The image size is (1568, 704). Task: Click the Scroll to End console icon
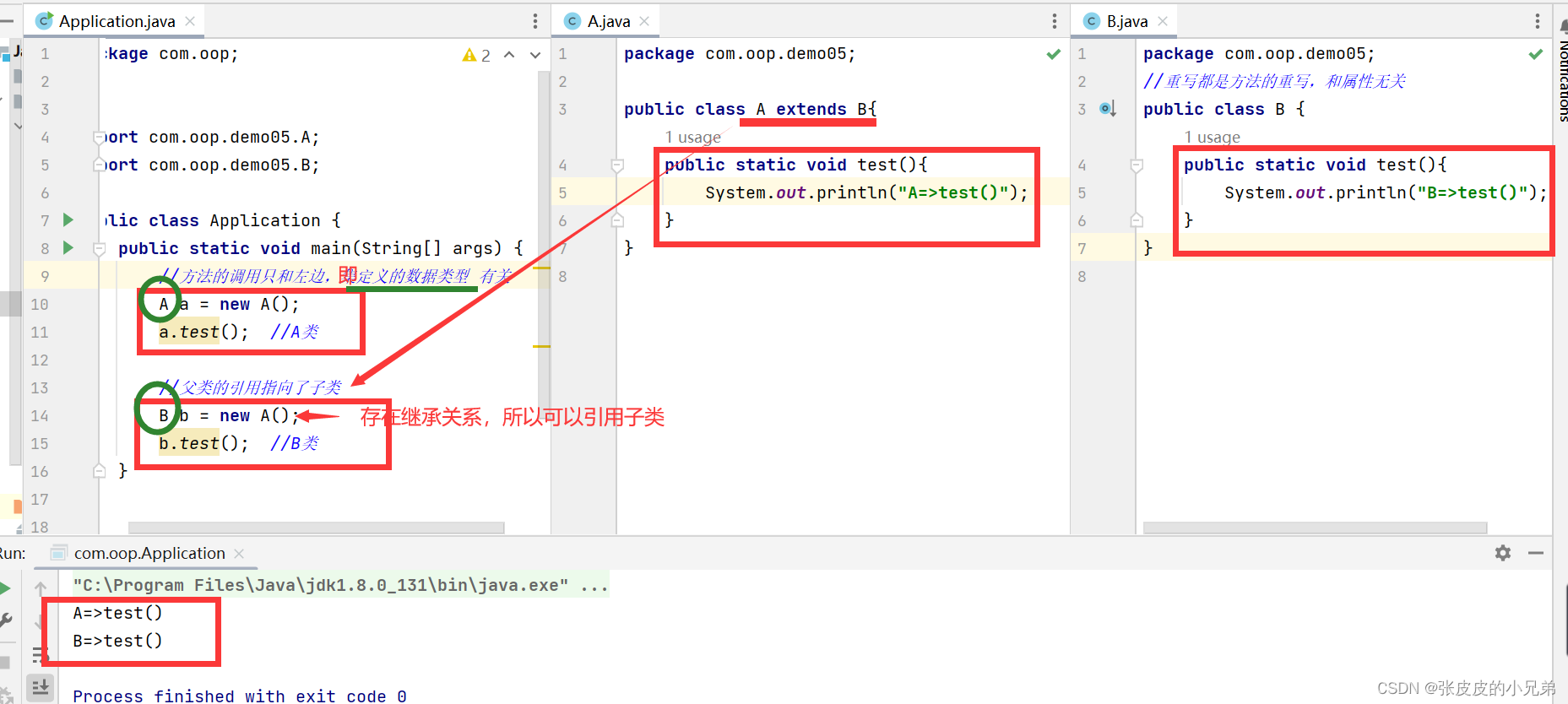click(x=41, y=688)
